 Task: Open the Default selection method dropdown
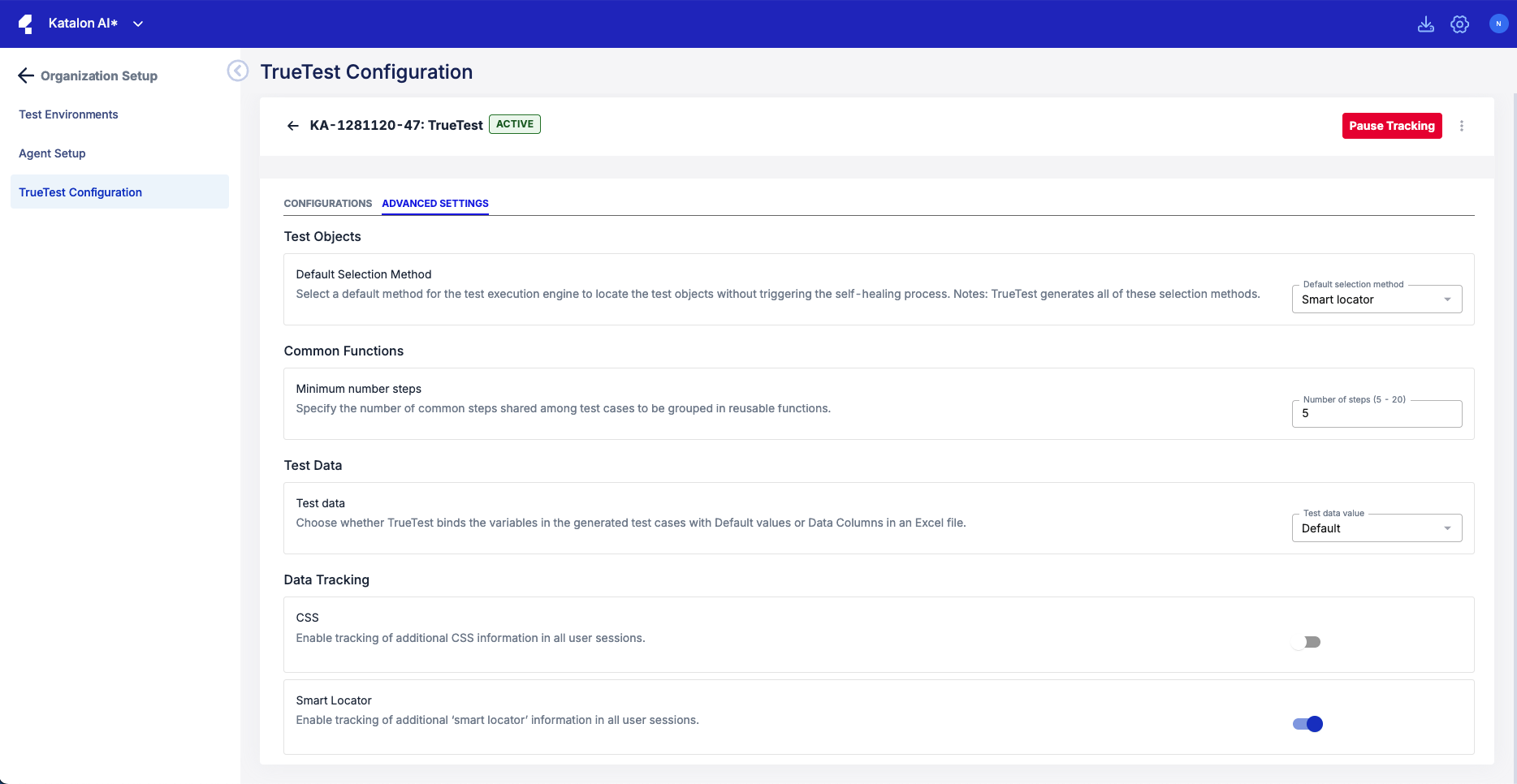click(1377, 299)
